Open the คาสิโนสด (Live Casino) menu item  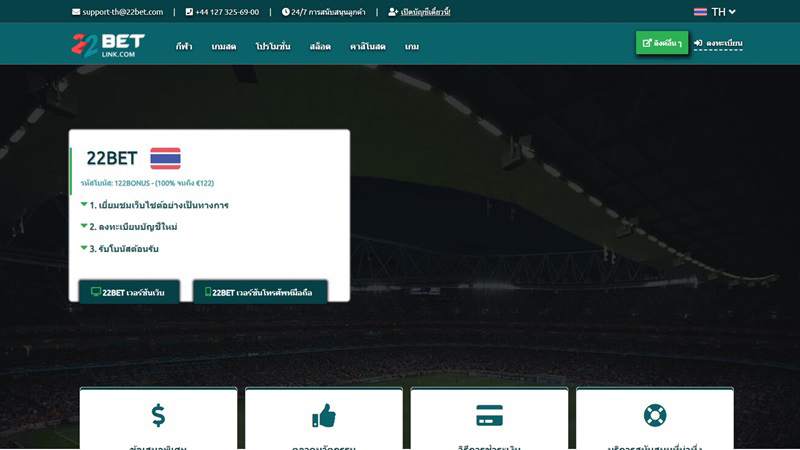click(x=368, y=47)
